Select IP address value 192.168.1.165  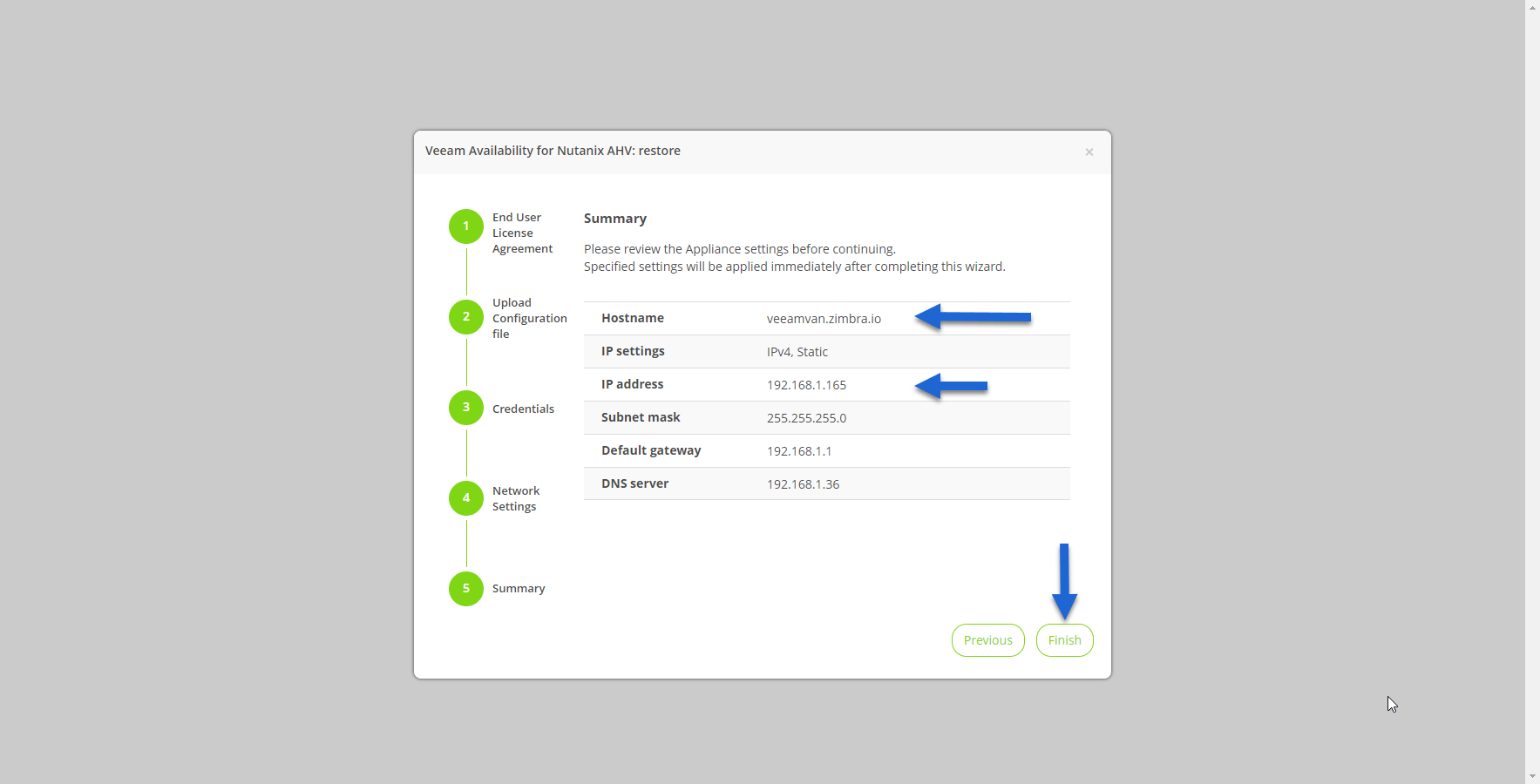806,385
